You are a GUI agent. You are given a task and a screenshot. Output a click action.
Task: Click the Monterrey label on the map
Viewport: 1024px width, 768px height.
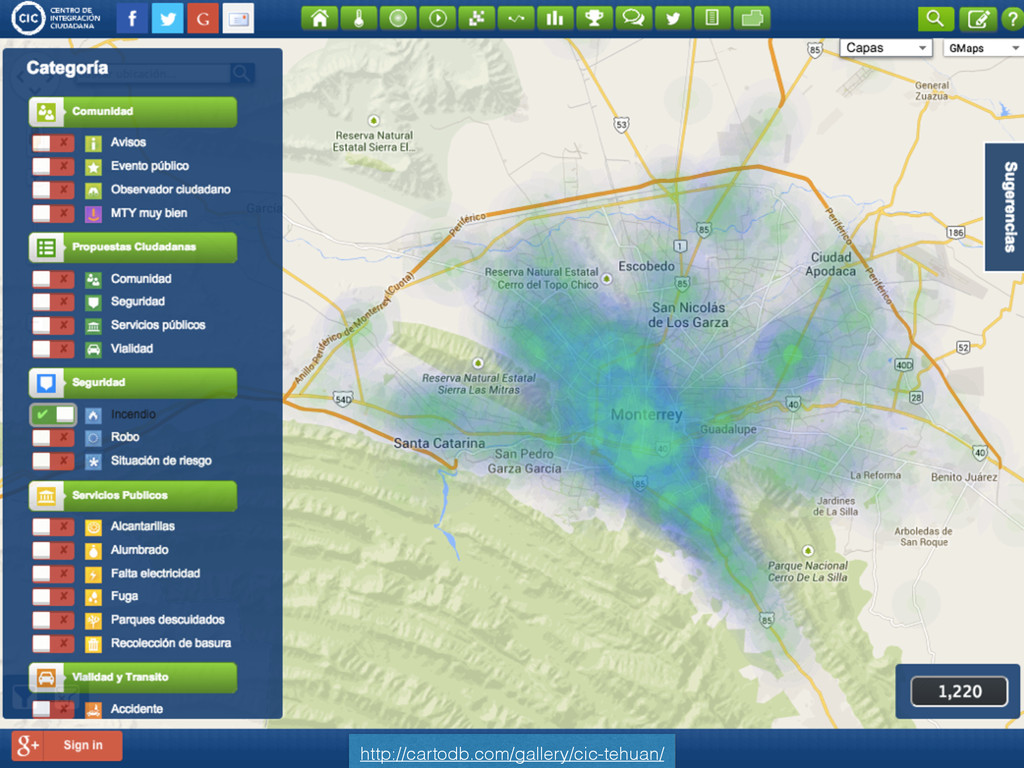coord(646,415)
